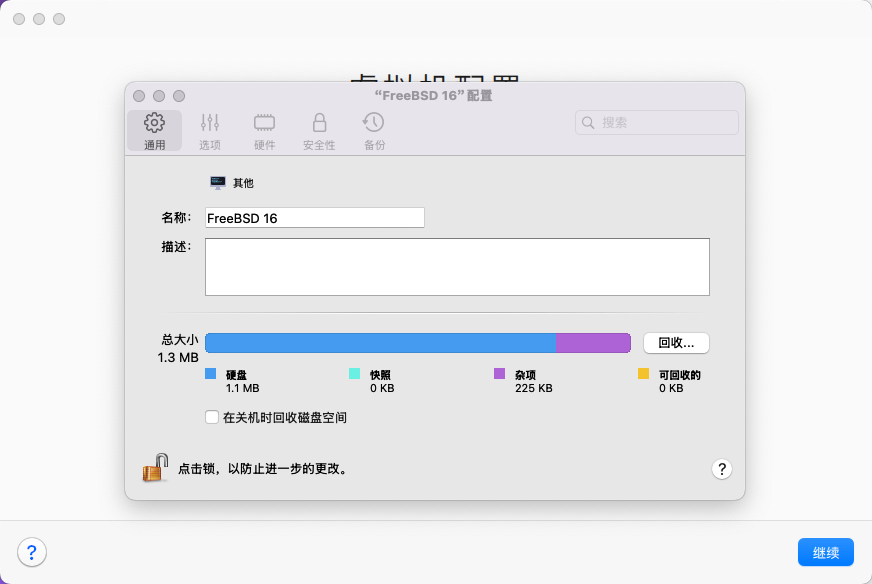The image size is (872, 584).
Task: Click the purple 杂项 legend swatch
Action: [499, 373]
